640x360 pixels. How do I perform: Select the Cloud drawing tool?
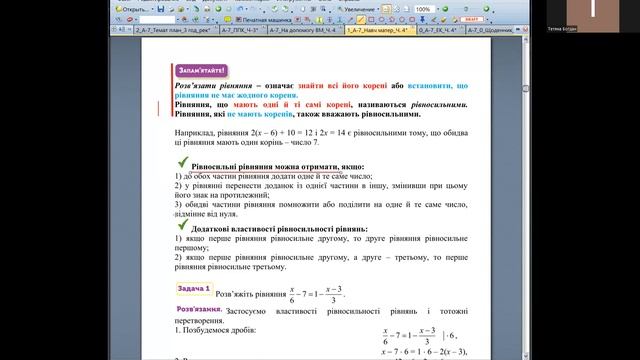pos(402,20)
